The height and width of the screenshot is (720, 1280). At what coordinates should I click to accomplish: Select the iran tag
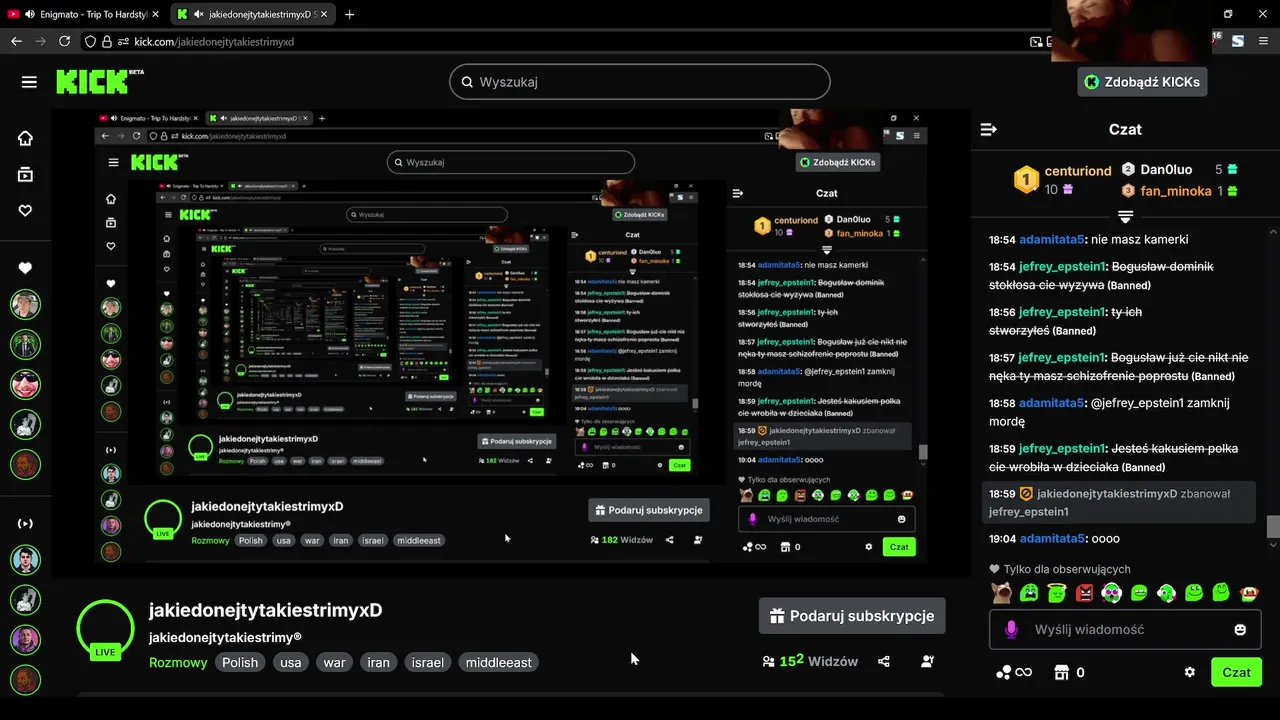click(x=378, y=662)
